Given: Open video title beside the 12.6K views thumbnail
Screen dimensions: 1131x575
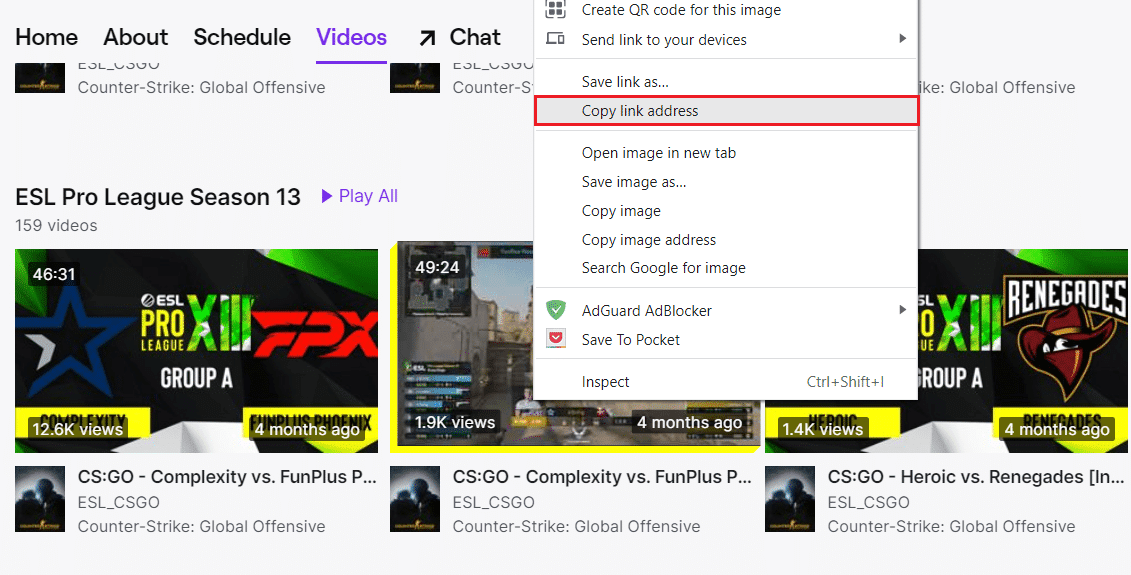Looking at the screenshot, I should click(227, 477).
